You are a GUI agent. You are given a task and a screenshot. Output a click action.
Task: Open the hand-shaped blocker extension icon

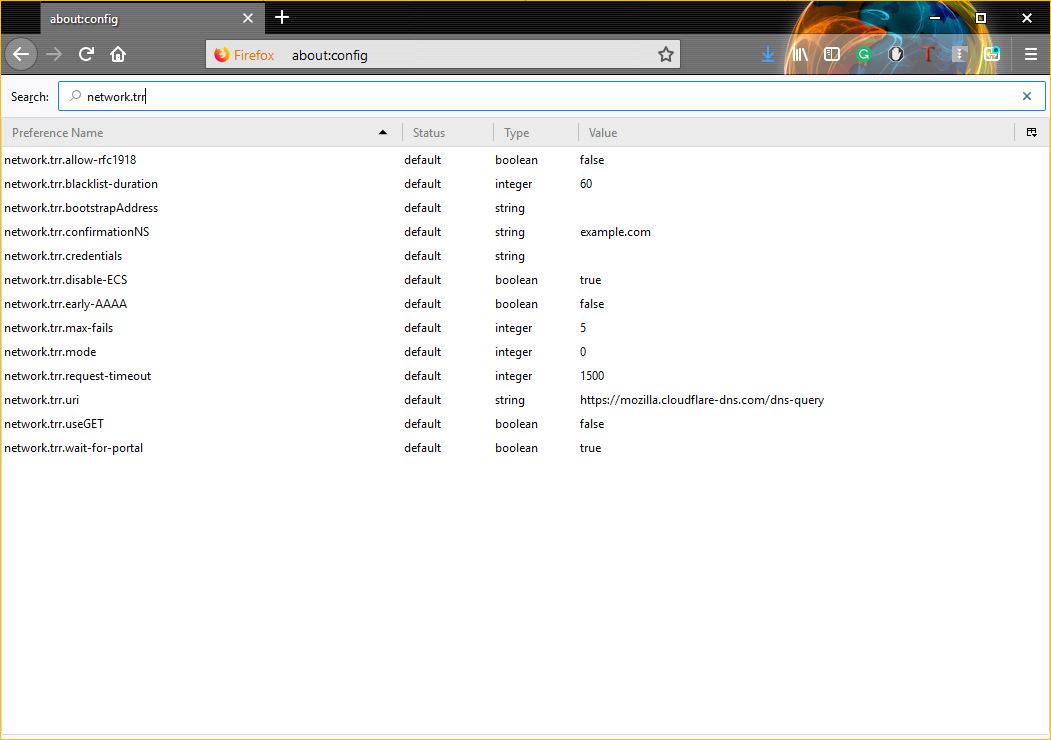[896, 55]
